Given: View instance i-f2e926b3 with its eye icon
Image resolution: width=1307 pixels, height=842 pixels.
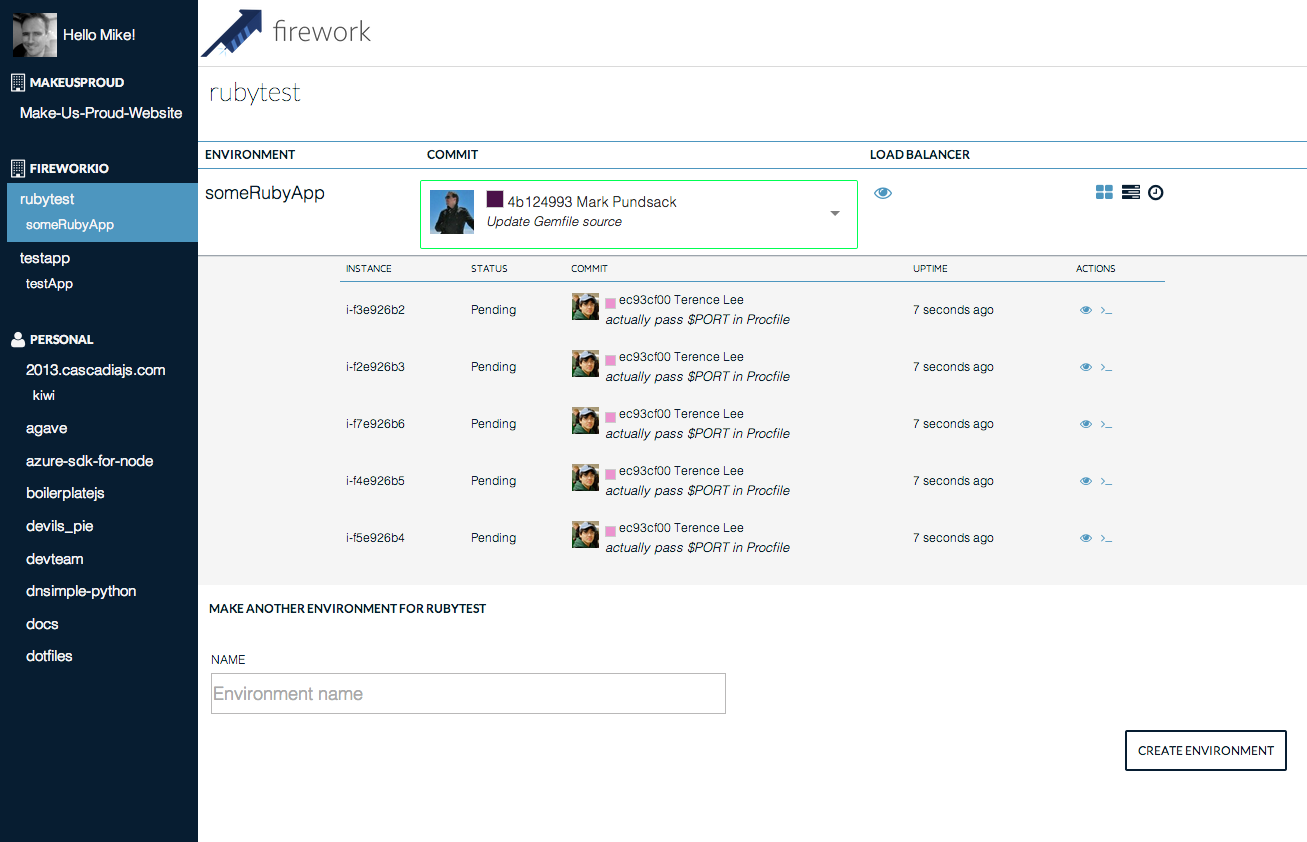Looking at the screenshot, I should tap(1086, 367).
